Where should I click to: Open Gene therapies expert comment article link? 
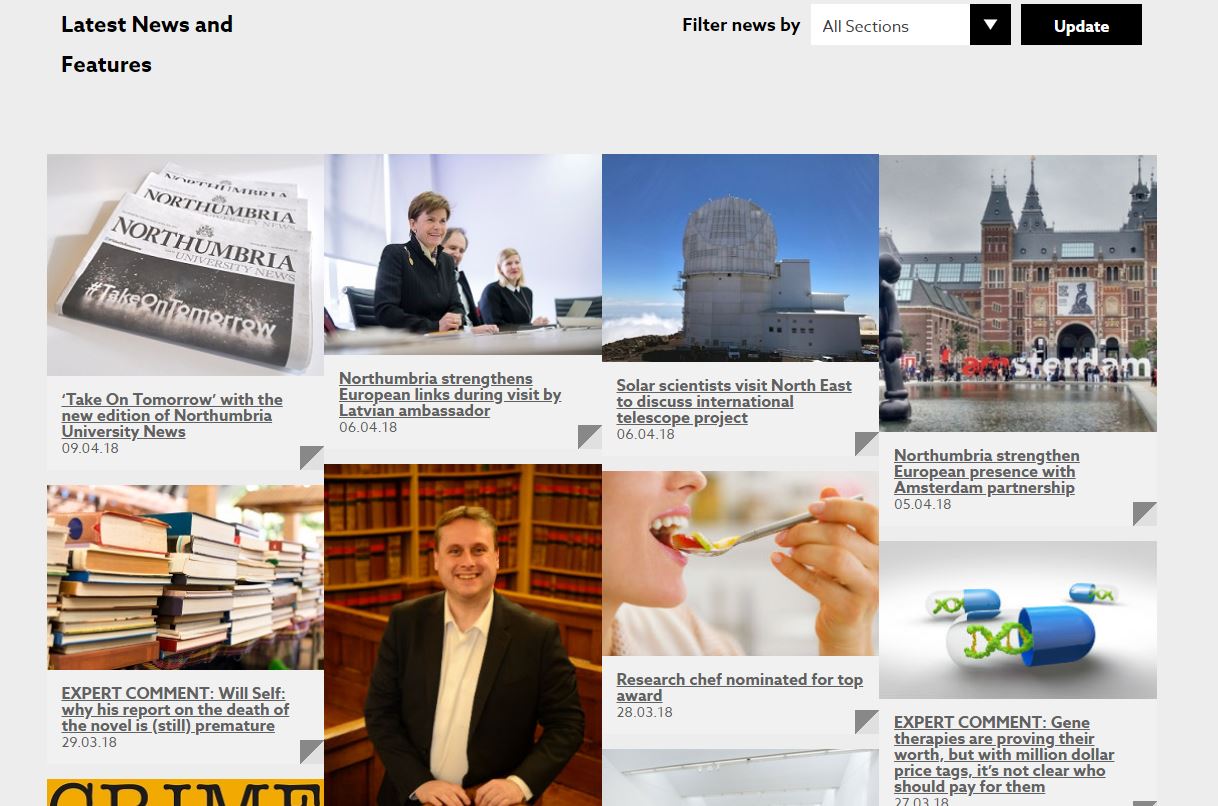click(x=1004, y=754)
